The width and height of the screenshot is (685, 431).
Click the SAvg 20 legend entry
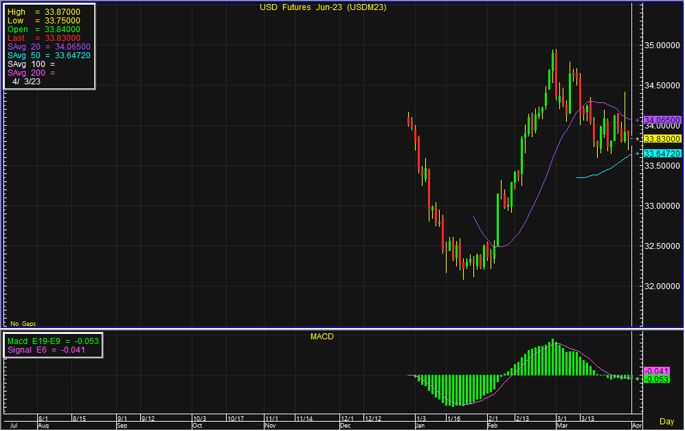(x=49, y=46)
